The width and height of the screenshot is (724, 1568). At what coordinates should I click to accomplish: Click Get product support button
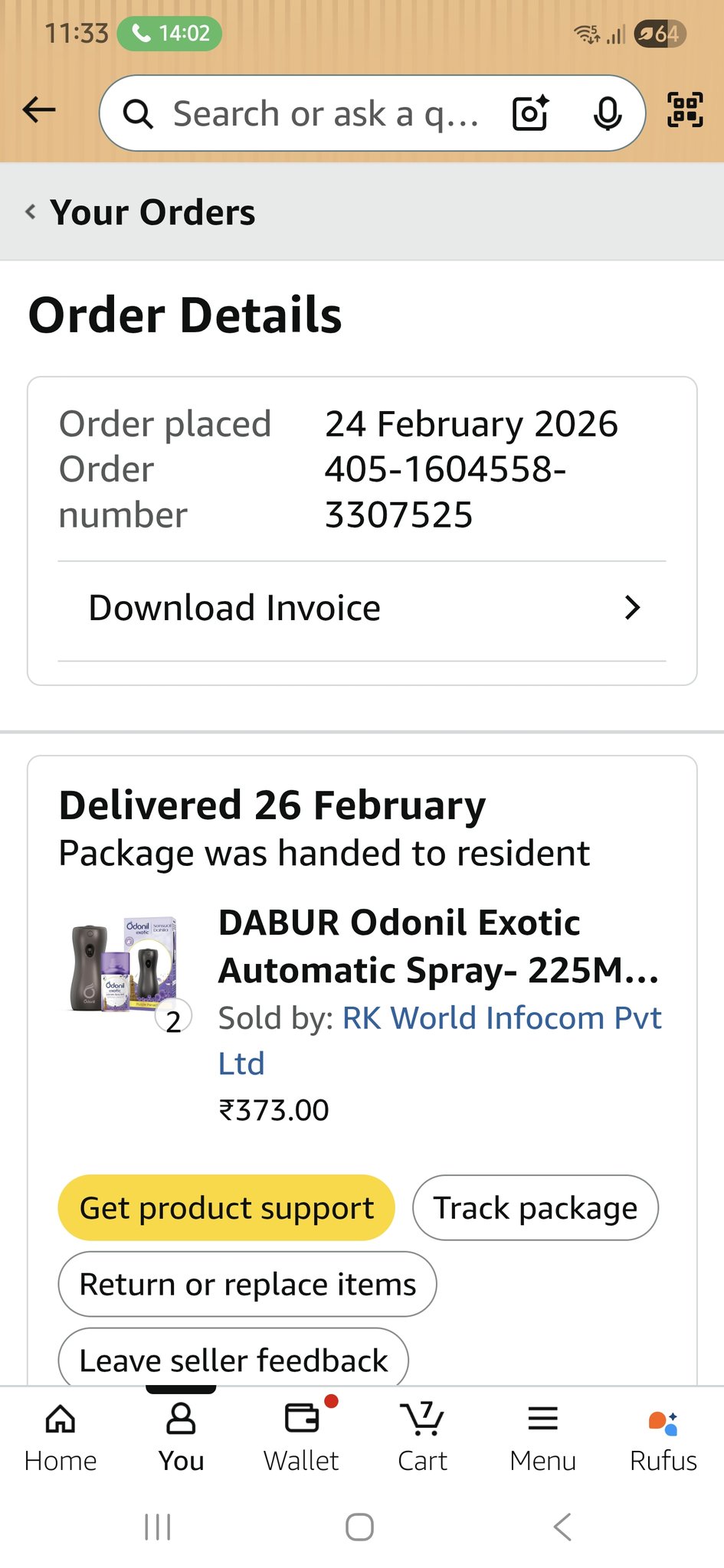[x=227, y=1208]
